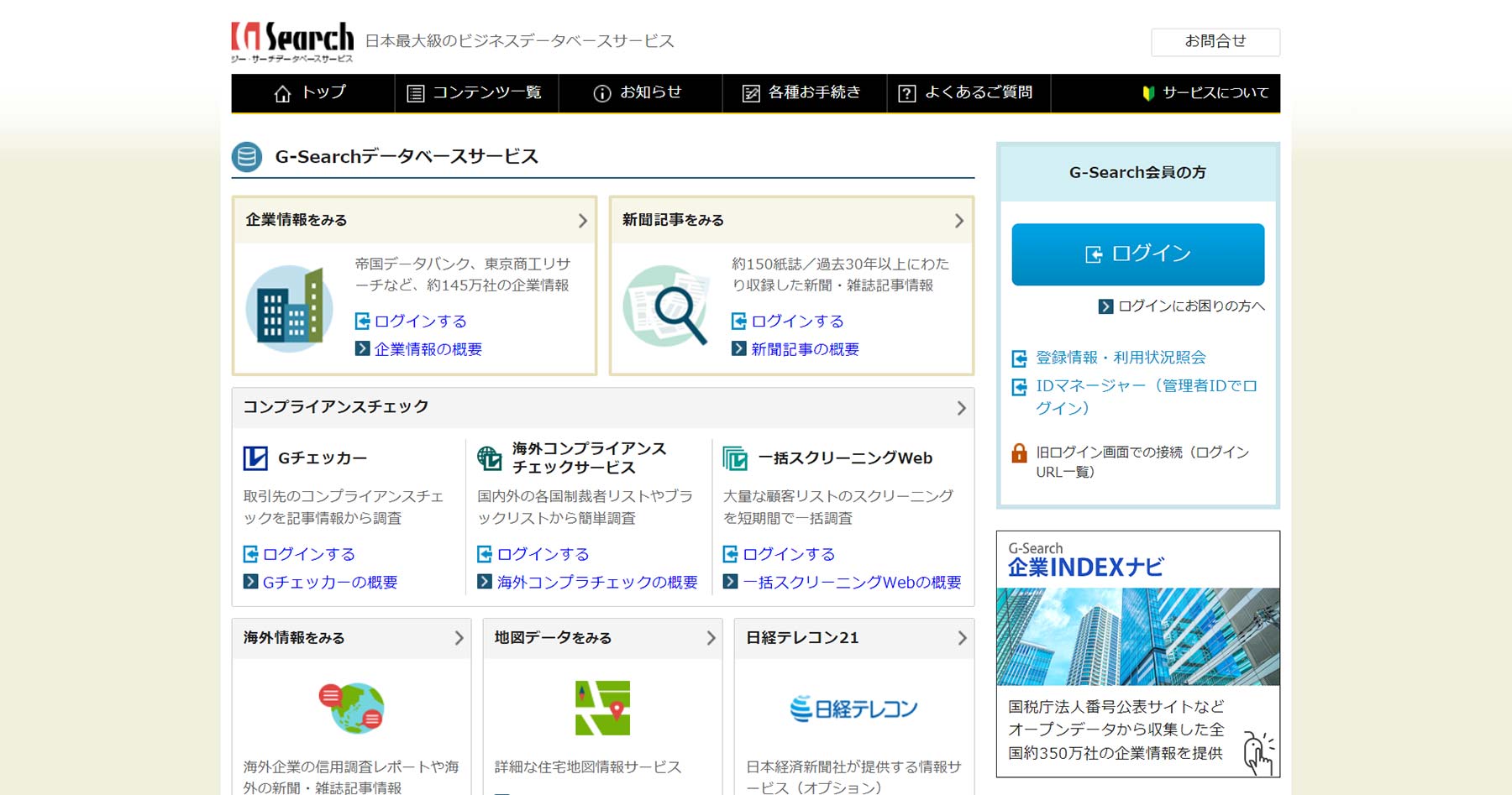
Task: Open Gチェッカーの概要 link
Action: click(x=330, y=583)
